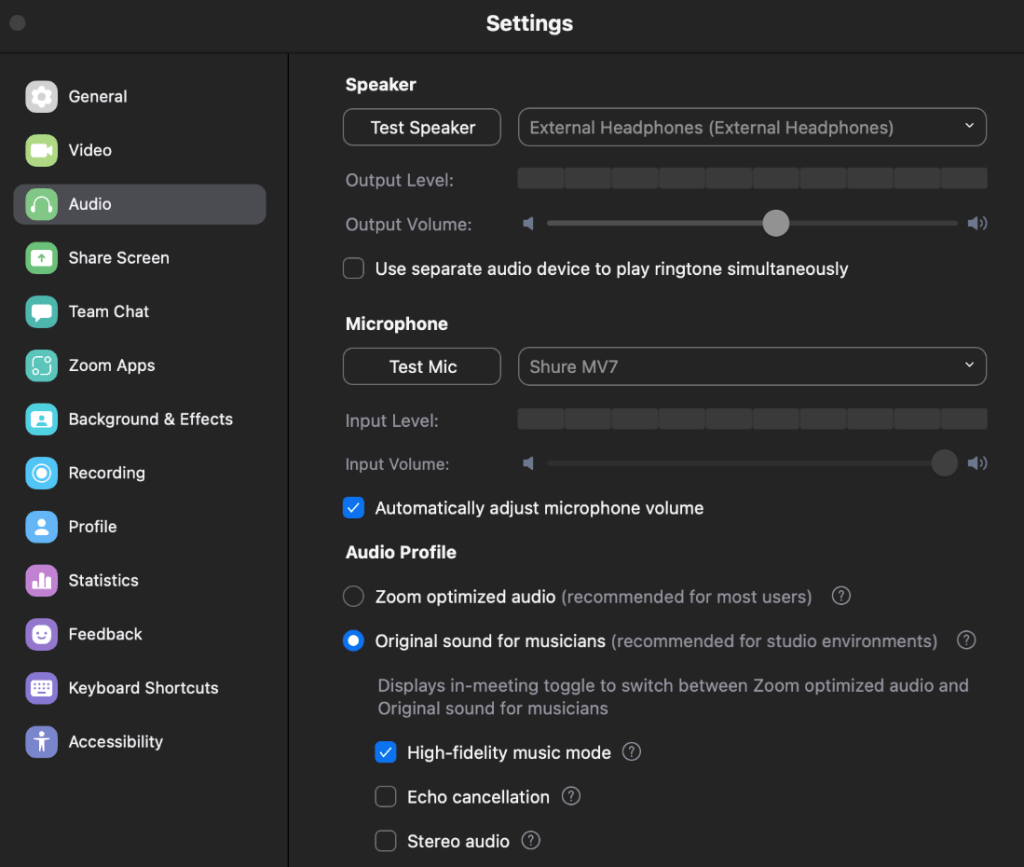
Task: Enable separate audio device for ringtone checkbox
Action: click(x=353, y=269)
